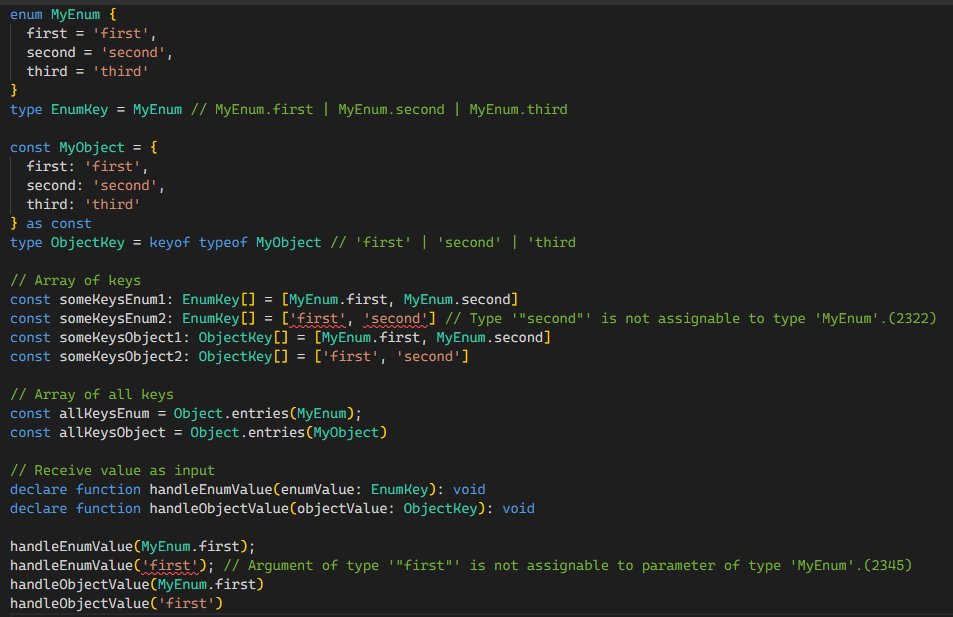Image resolution: width=953 pixels, height=617 pixels.
Task: Click the "as const" assertion
Action: pyautogui.click(x=59, y=224)
